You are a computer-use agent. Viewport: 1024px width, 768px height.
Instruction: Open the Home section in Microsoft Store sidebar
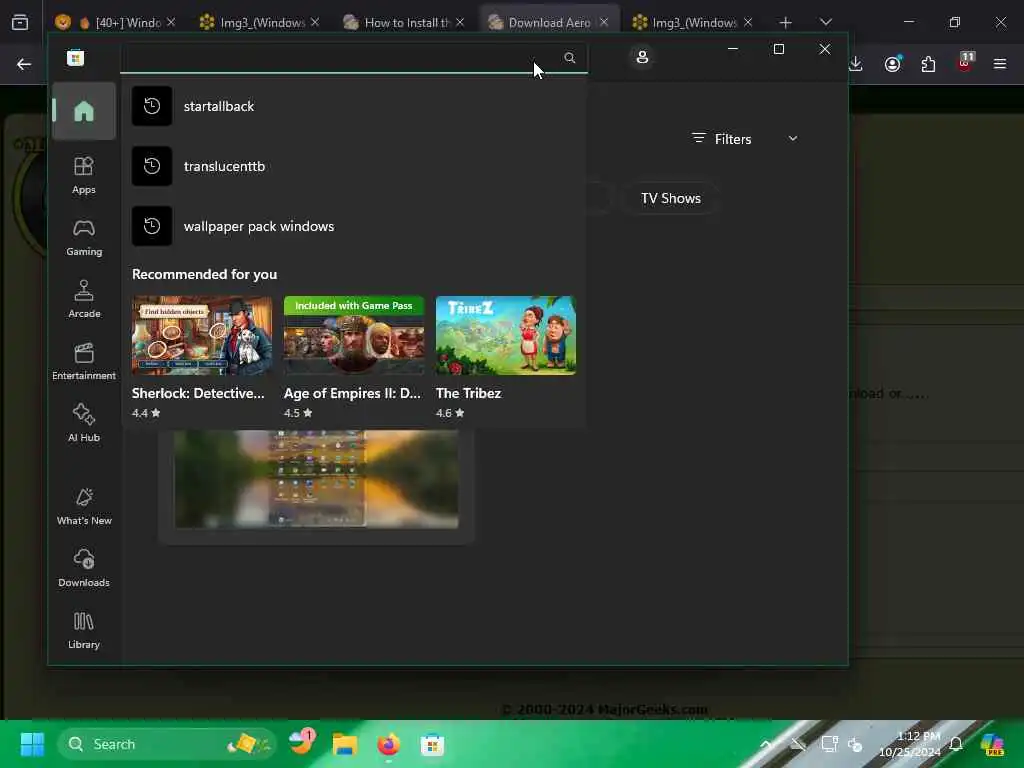point(84,111)
